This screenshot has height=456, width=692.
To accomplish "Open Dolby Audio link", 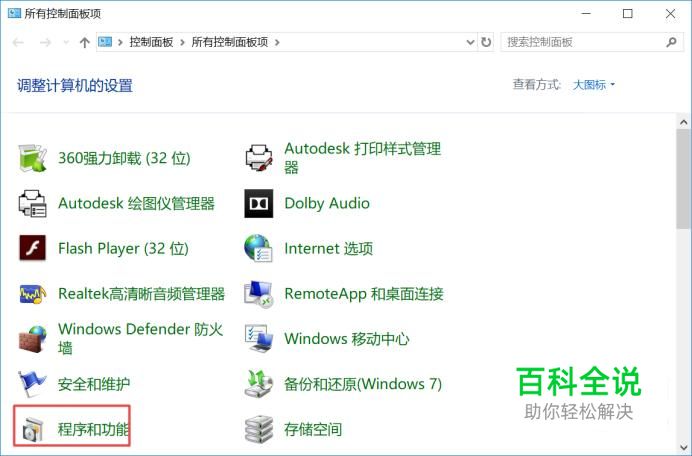I will (x=327, y=204).
